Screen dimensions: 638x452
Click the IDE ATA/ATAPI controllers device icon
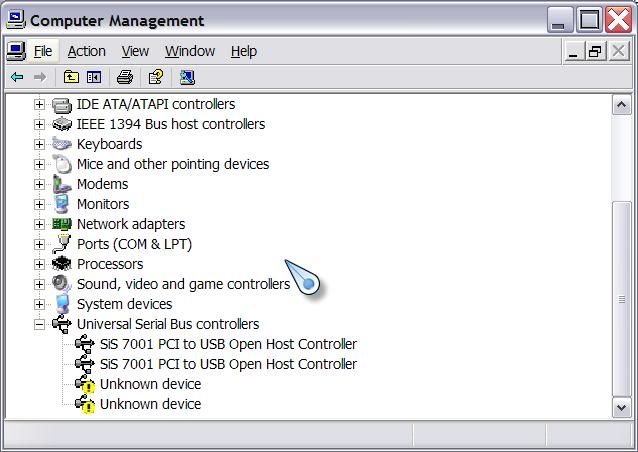coord(62,105)
